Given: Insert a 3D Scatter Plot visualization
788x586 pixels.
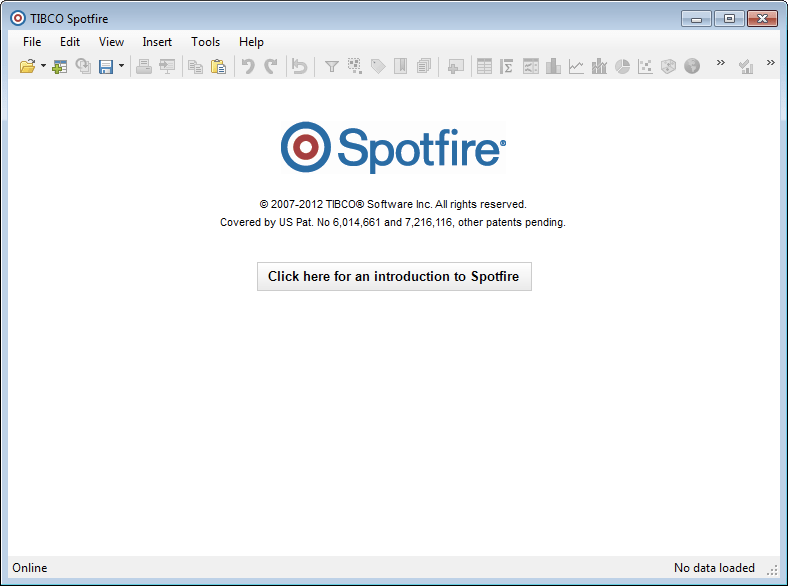Looking at the screenshot, I should click(668, 66).
